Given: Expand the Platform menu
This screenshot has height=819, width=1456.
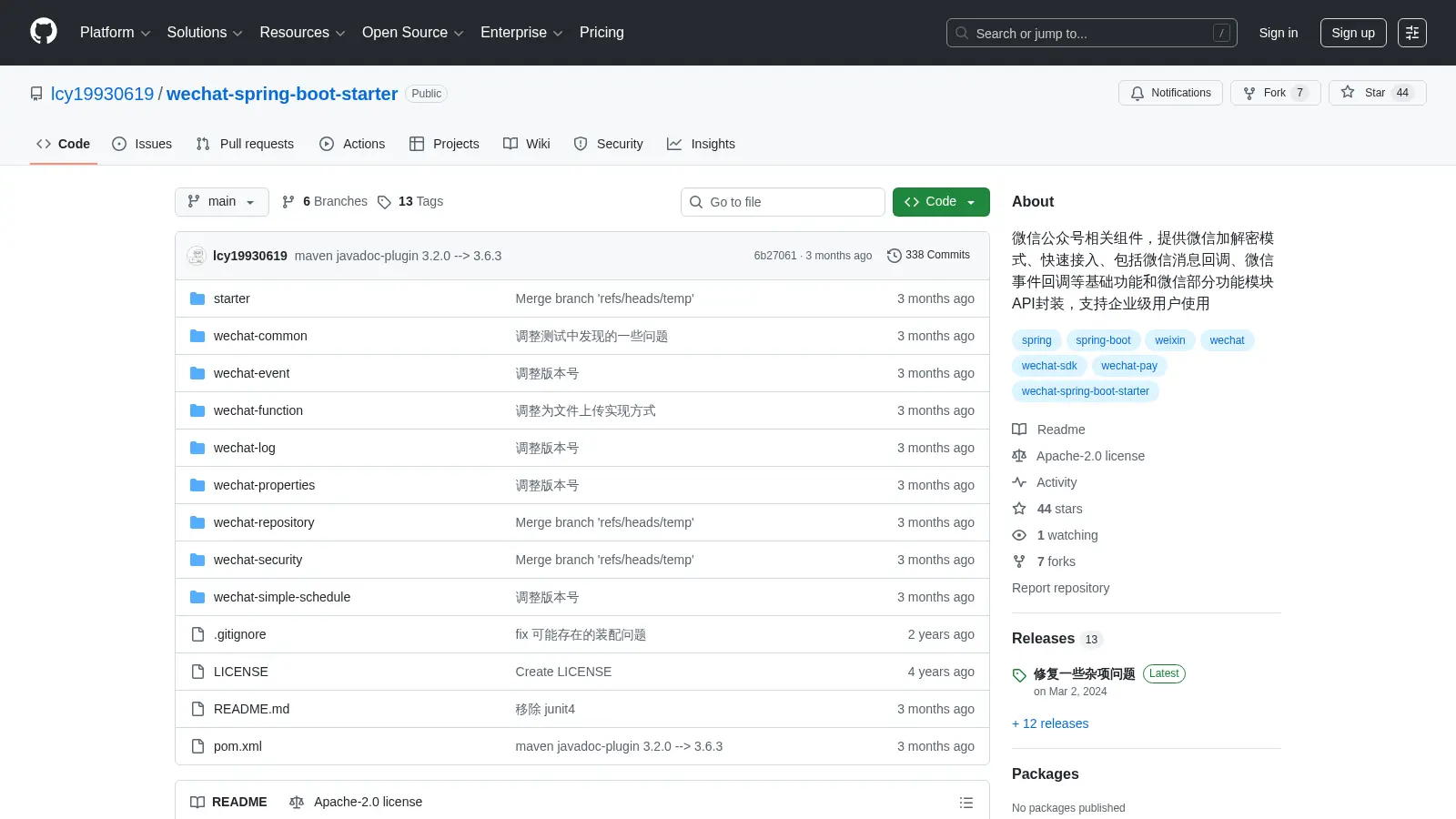Looking at the screenshot, I should coord(115,33).
